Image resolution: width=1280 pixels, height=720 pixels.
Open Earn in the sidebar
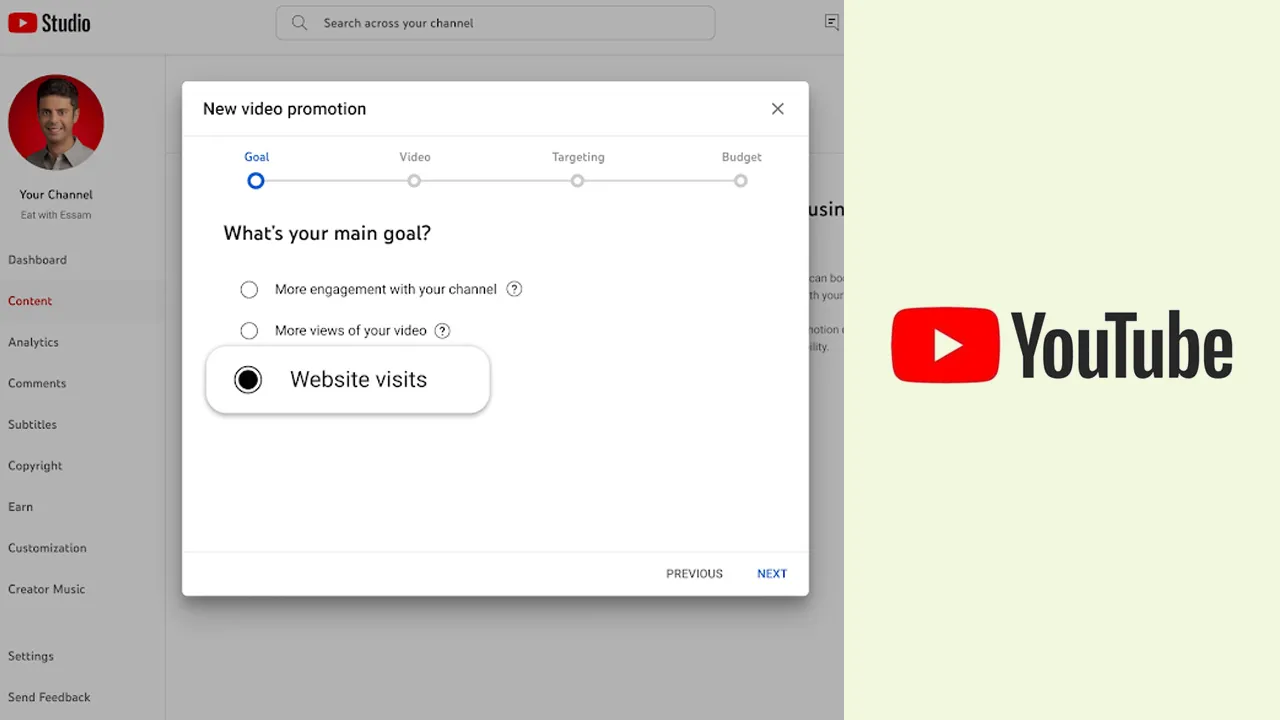20,507
